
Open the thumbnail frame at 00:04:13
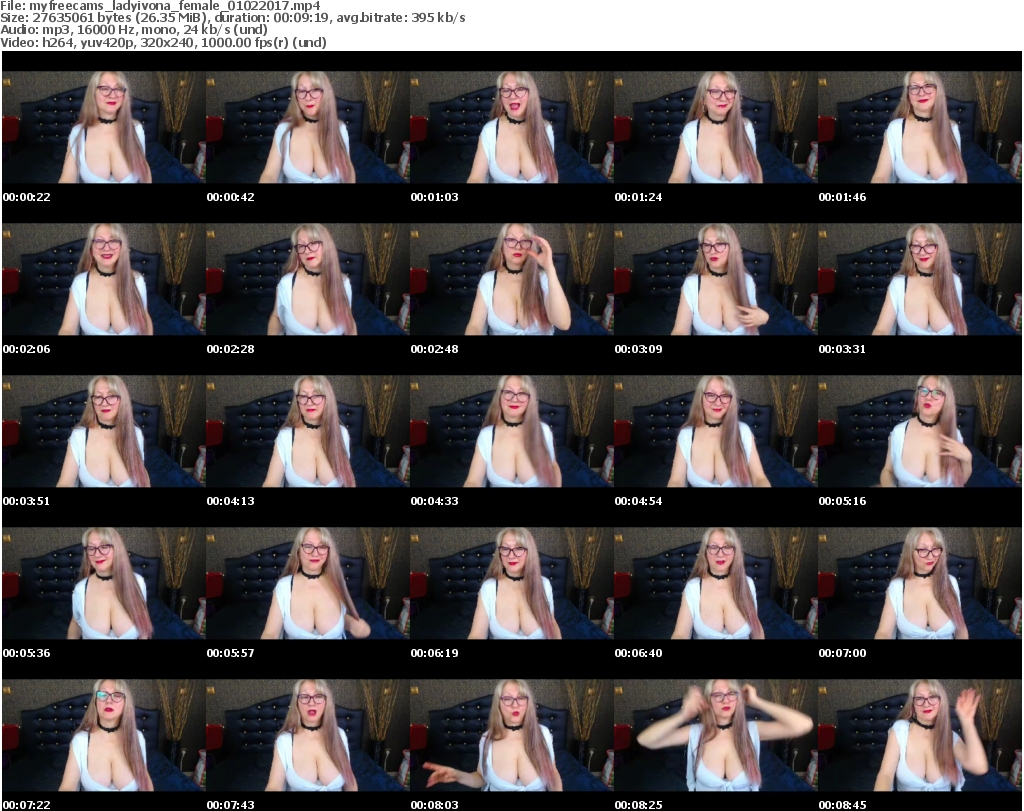[308, 432]
